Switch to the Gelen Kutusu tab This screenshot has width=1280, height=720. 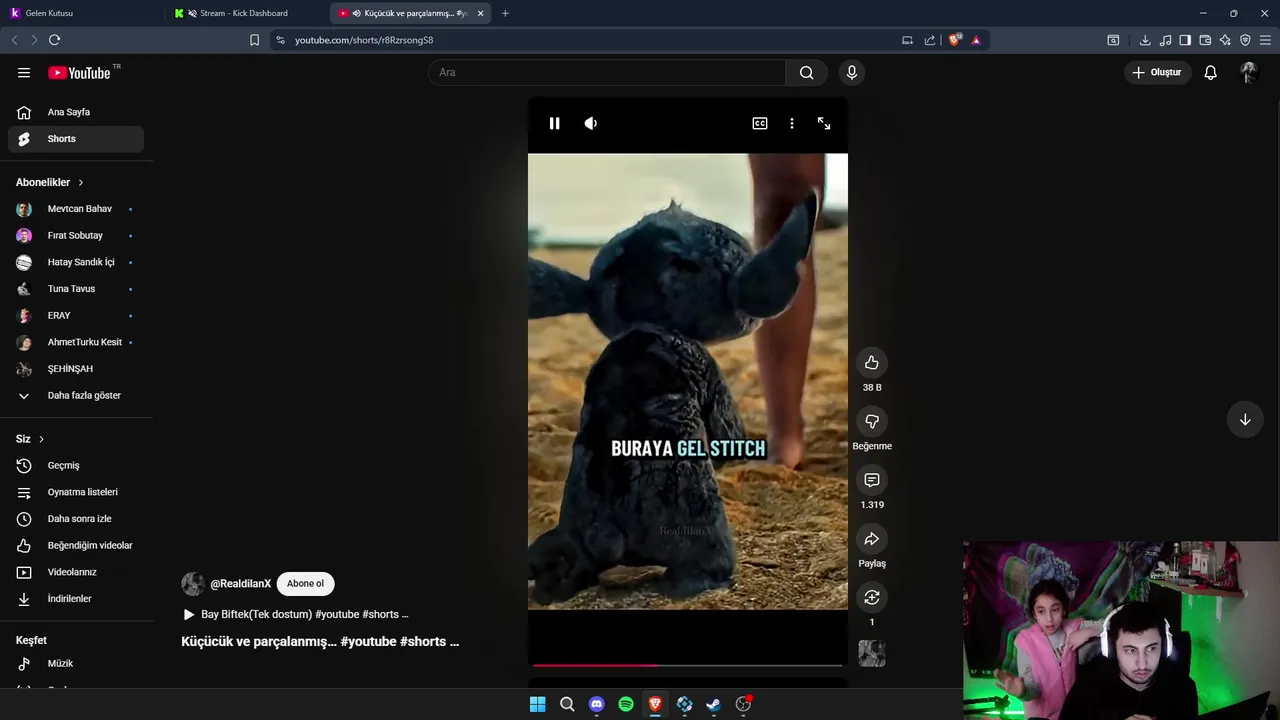(80, 13)
